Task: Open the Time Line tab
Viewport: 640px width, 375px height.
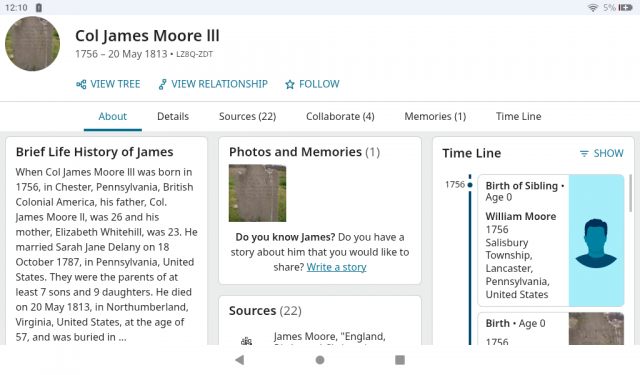Action: coord(518,116)
